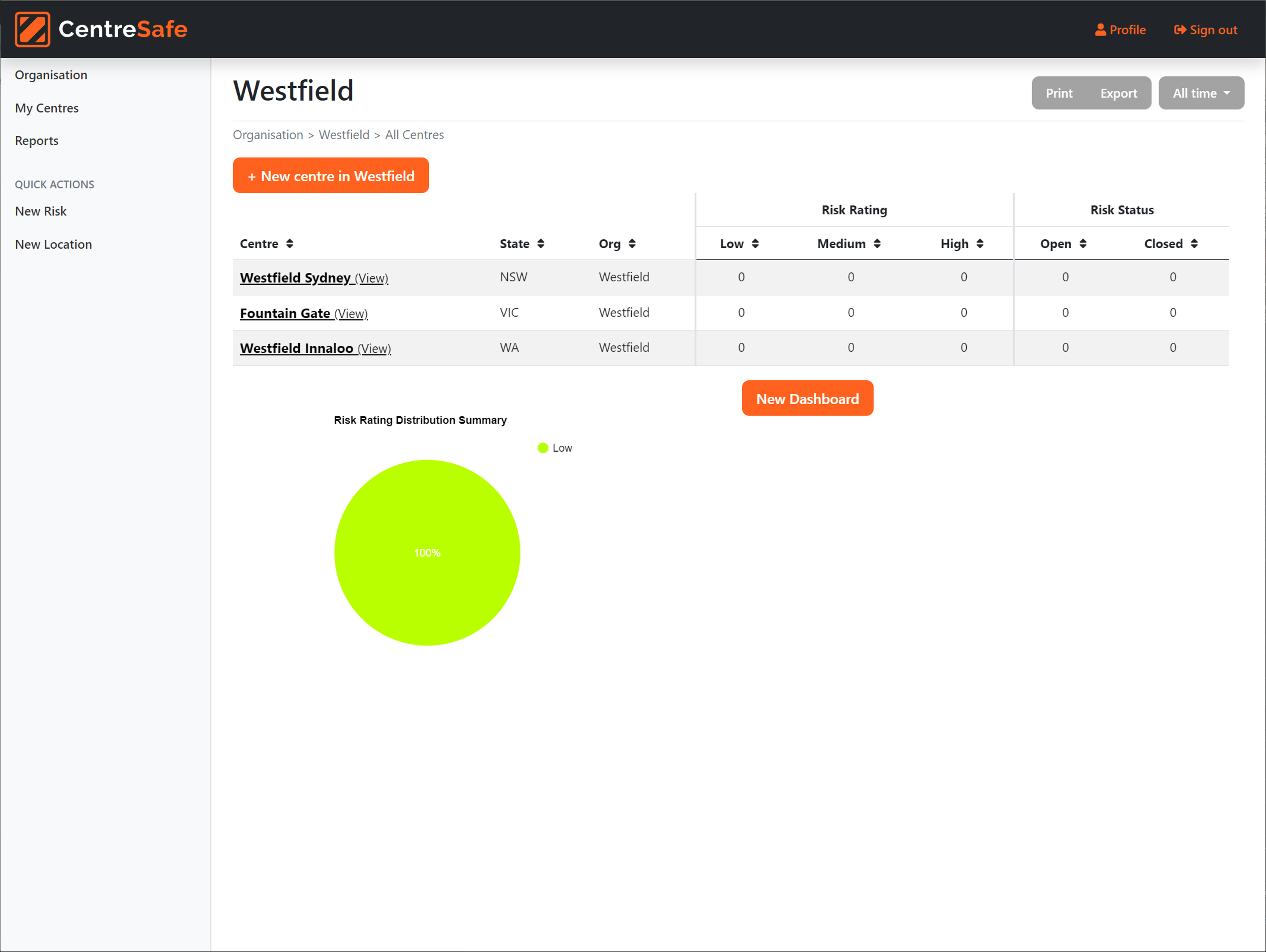Open Reports from the sidebar
The width and height of the screenshot is (1266, 952).
pyautogui.click(x=37, y=141)
